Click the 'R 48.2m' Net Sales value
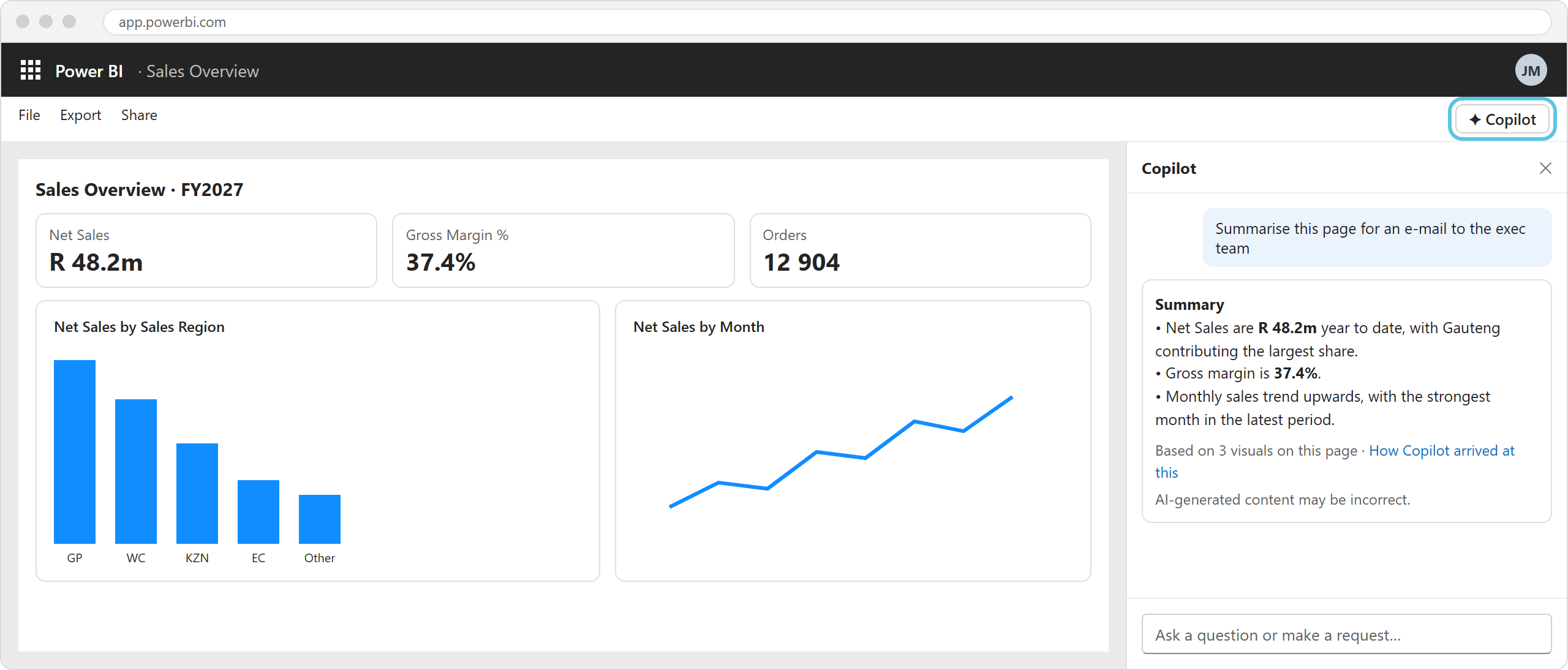1568x670 pixels. pyautogui.click(x=96, y=262)
